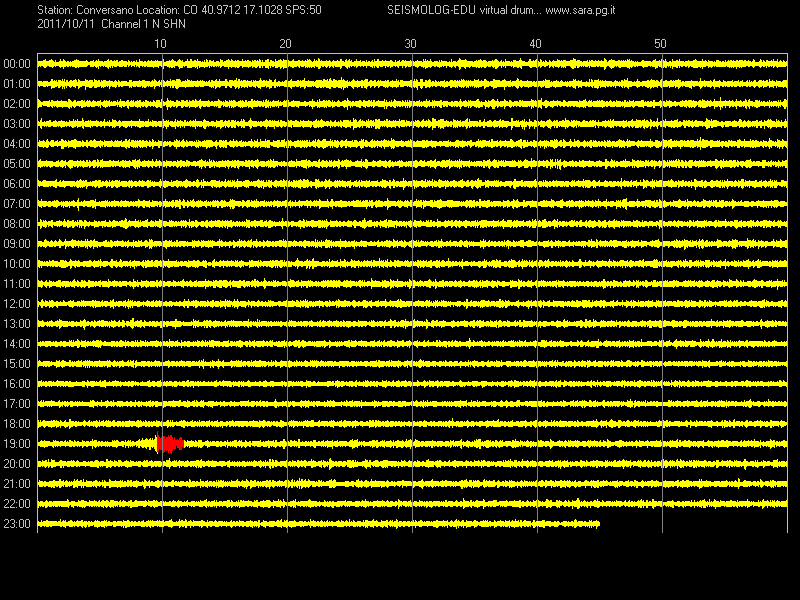Screen dimensions: 800x600
Task: Select the 06:00 hour label
Action: point(17,184)
